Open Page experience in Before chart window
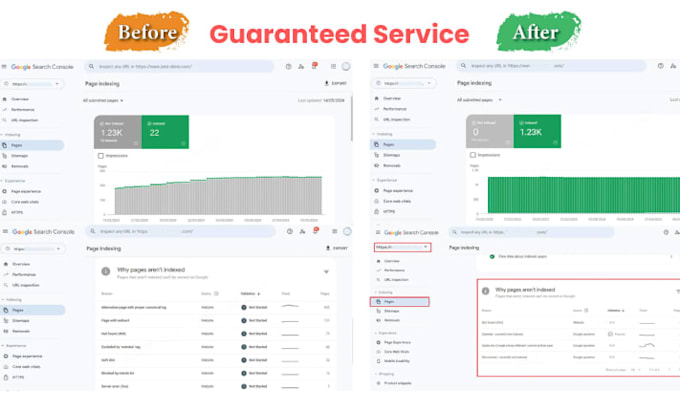680x411 pixels. [x=22, y=191]
